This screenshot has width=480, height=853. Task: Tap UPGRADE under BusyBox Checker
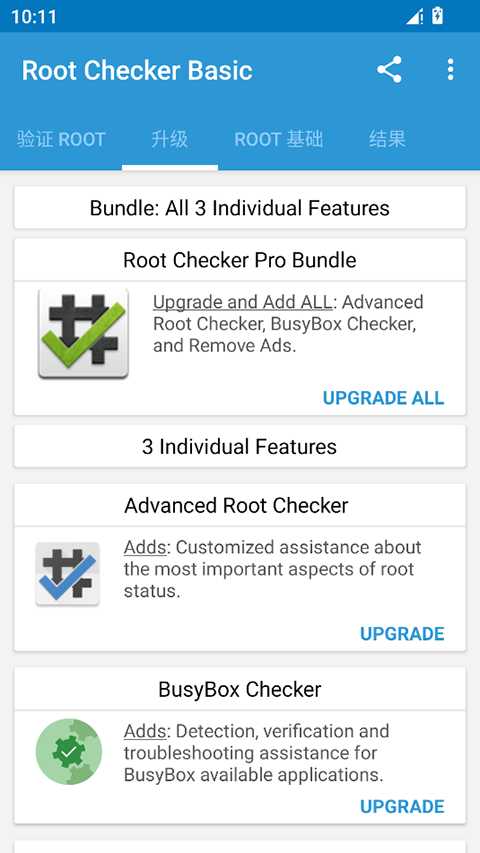[402, 806]
